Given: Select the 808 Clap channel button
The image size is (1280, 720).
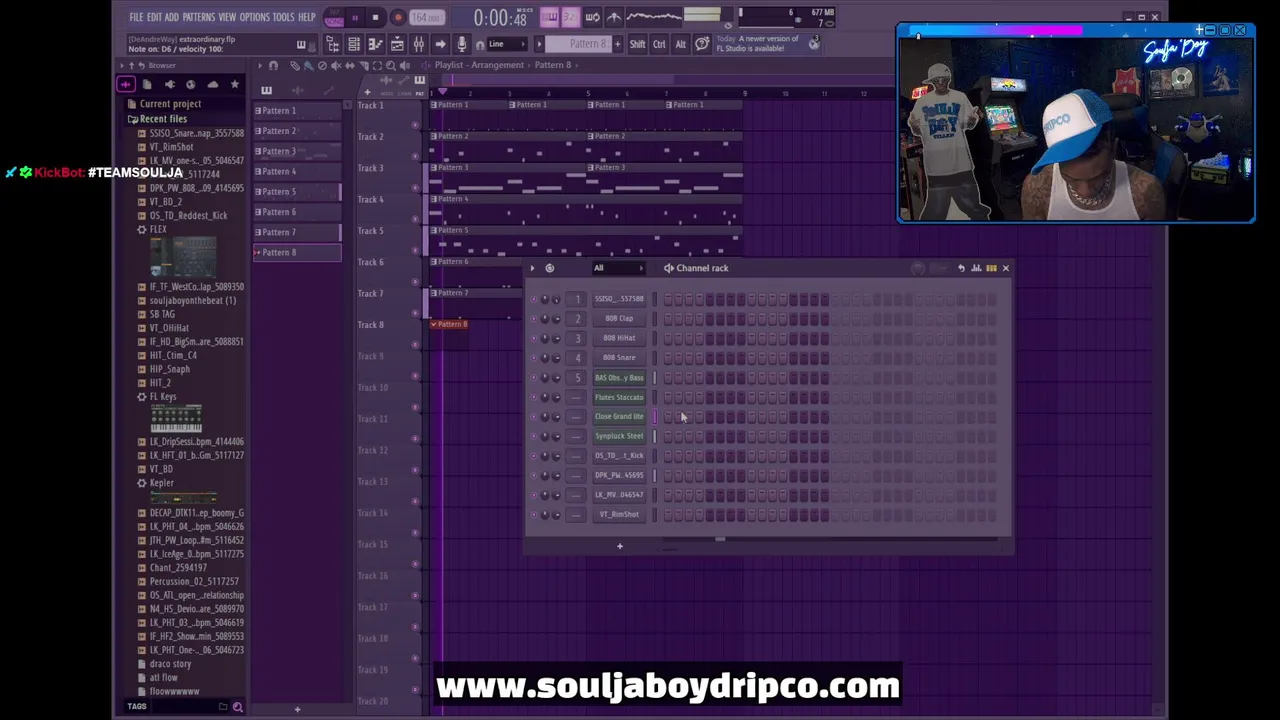Looking at the screenshot, I should pos(619,318).
